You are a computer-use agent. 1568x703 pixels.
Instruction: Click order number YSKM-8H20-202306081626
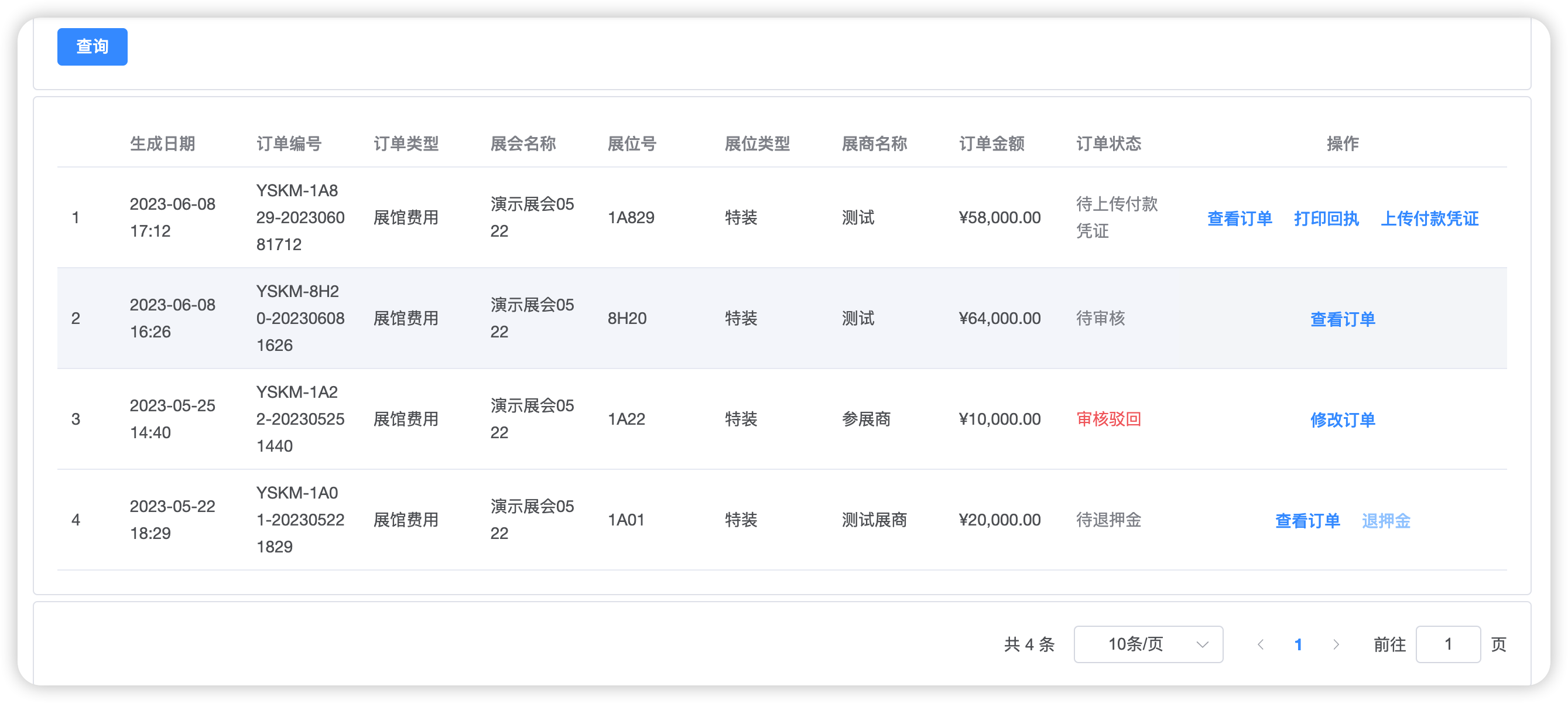[300, 318]
